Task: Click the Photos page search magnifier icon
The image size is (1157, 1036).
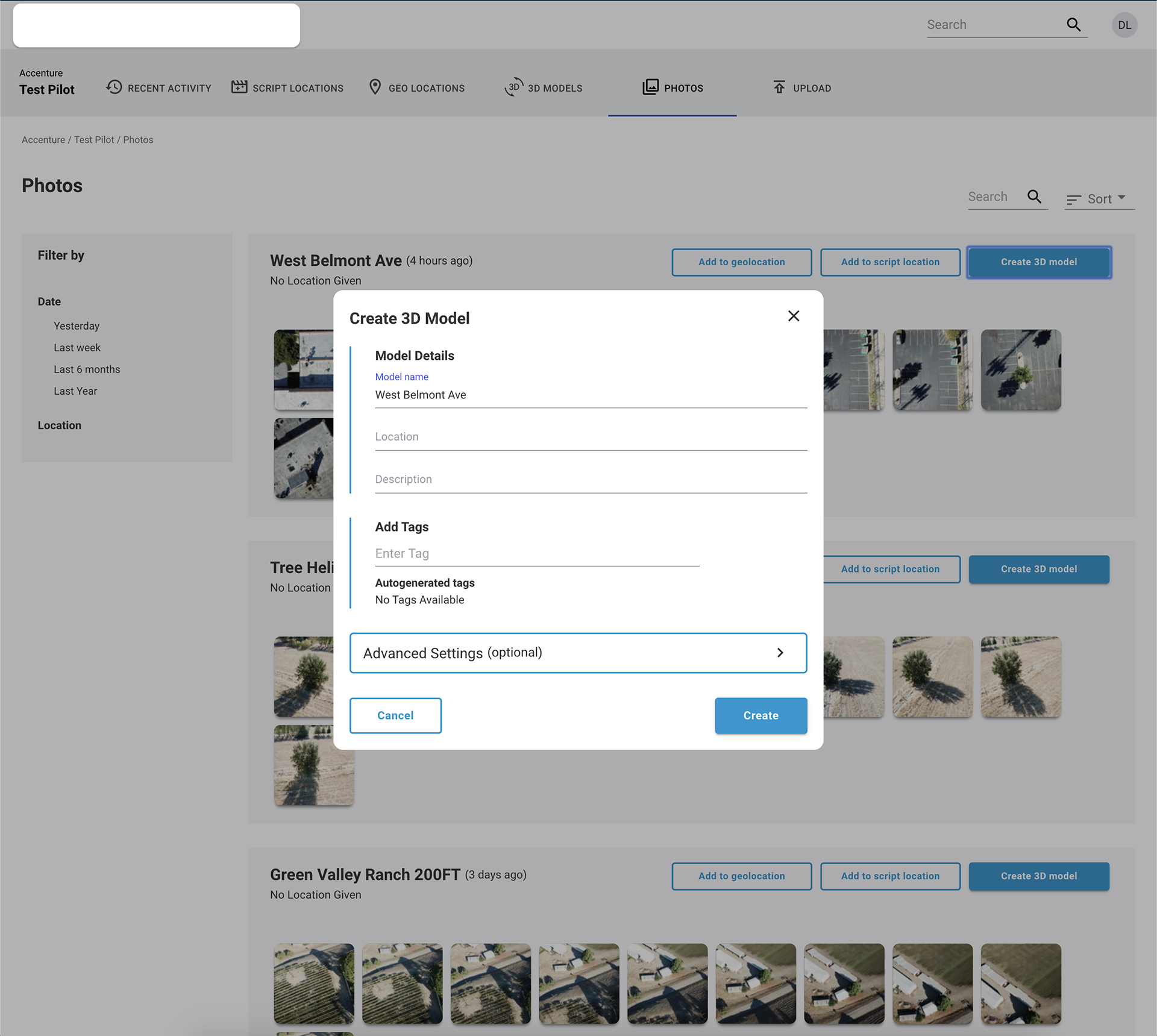Action: click(x=1034, y=196)
